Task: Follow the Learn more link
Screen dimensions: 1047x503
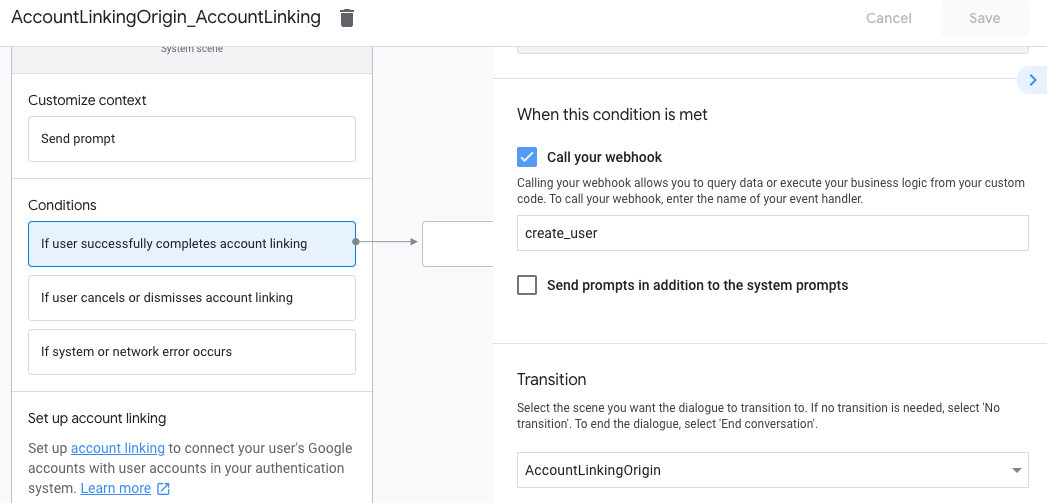Action: point(115,489)
